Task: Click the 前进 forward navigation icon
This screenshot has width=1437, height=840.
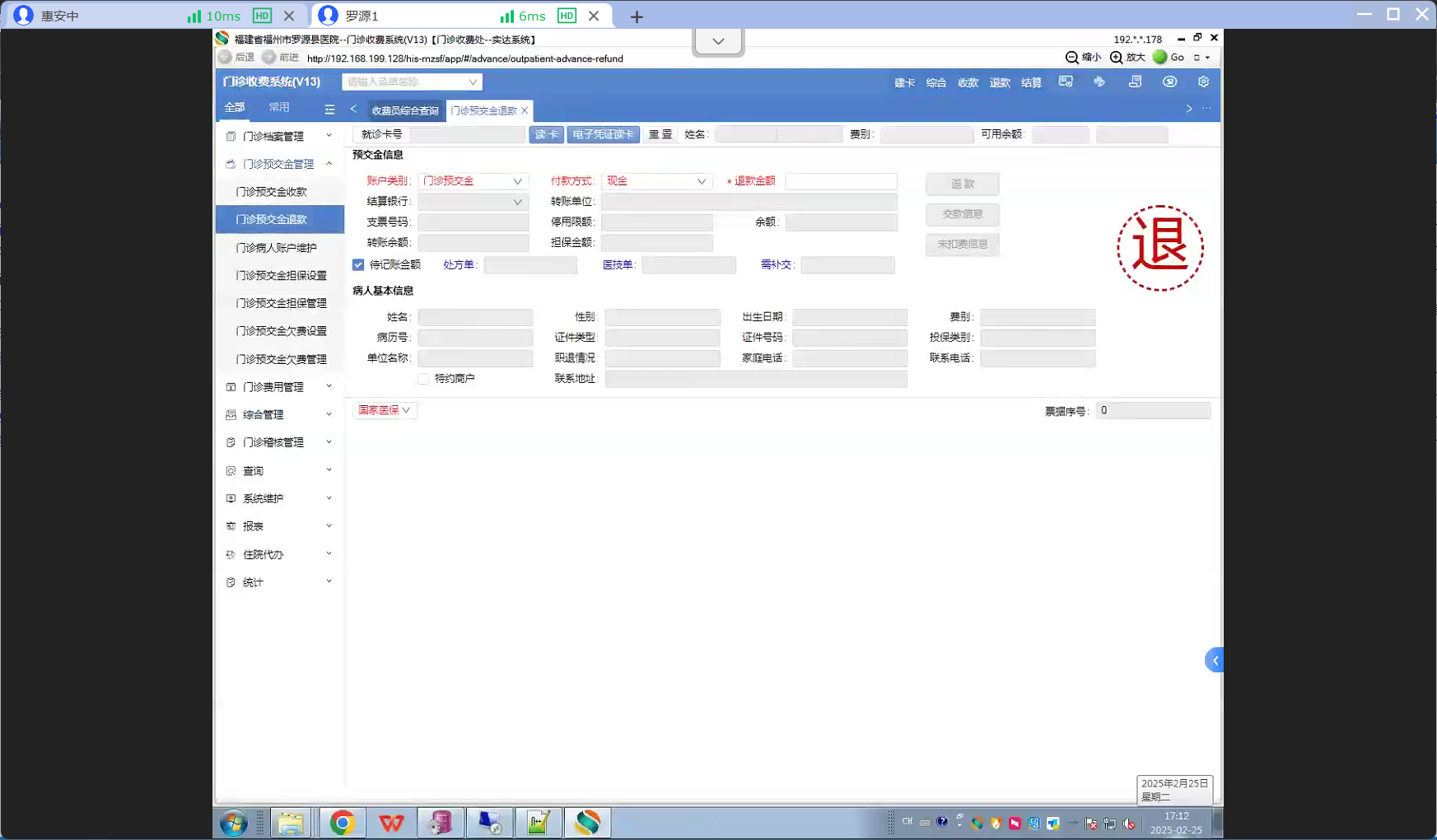Action: pos(268,58)
